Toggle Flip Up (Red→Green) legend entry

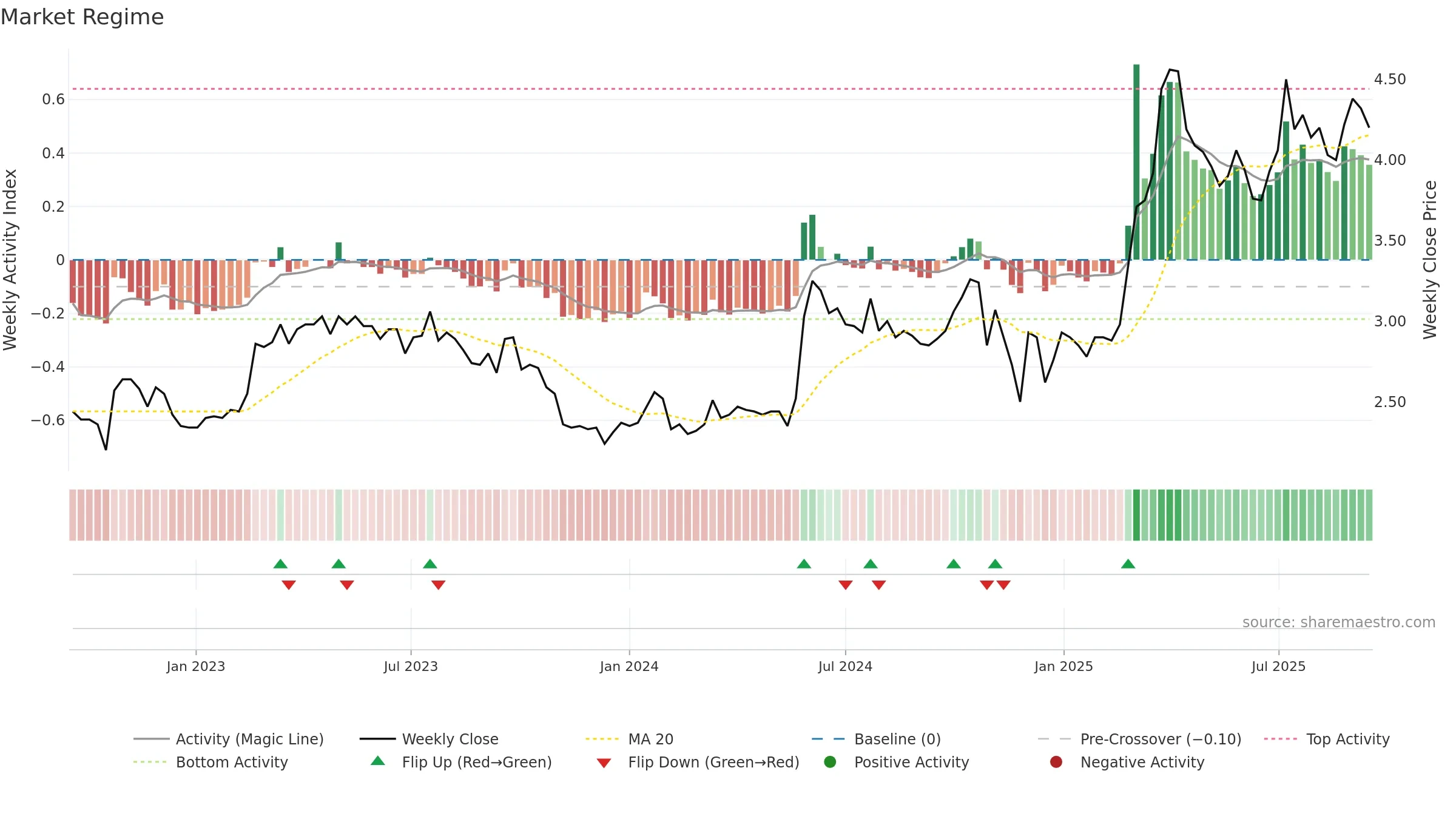[x=461, y=762]
